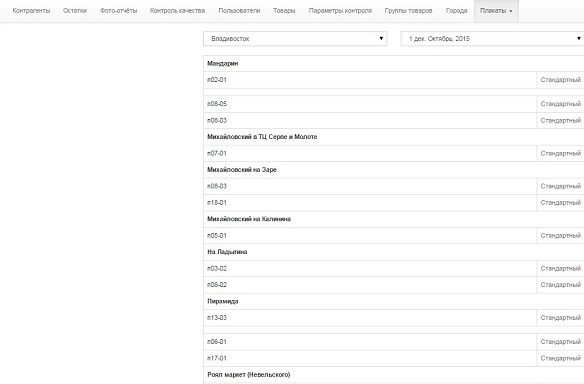Open the Пользователи section
This screenshot has height=384, width=584.
[x=239, y=11]
